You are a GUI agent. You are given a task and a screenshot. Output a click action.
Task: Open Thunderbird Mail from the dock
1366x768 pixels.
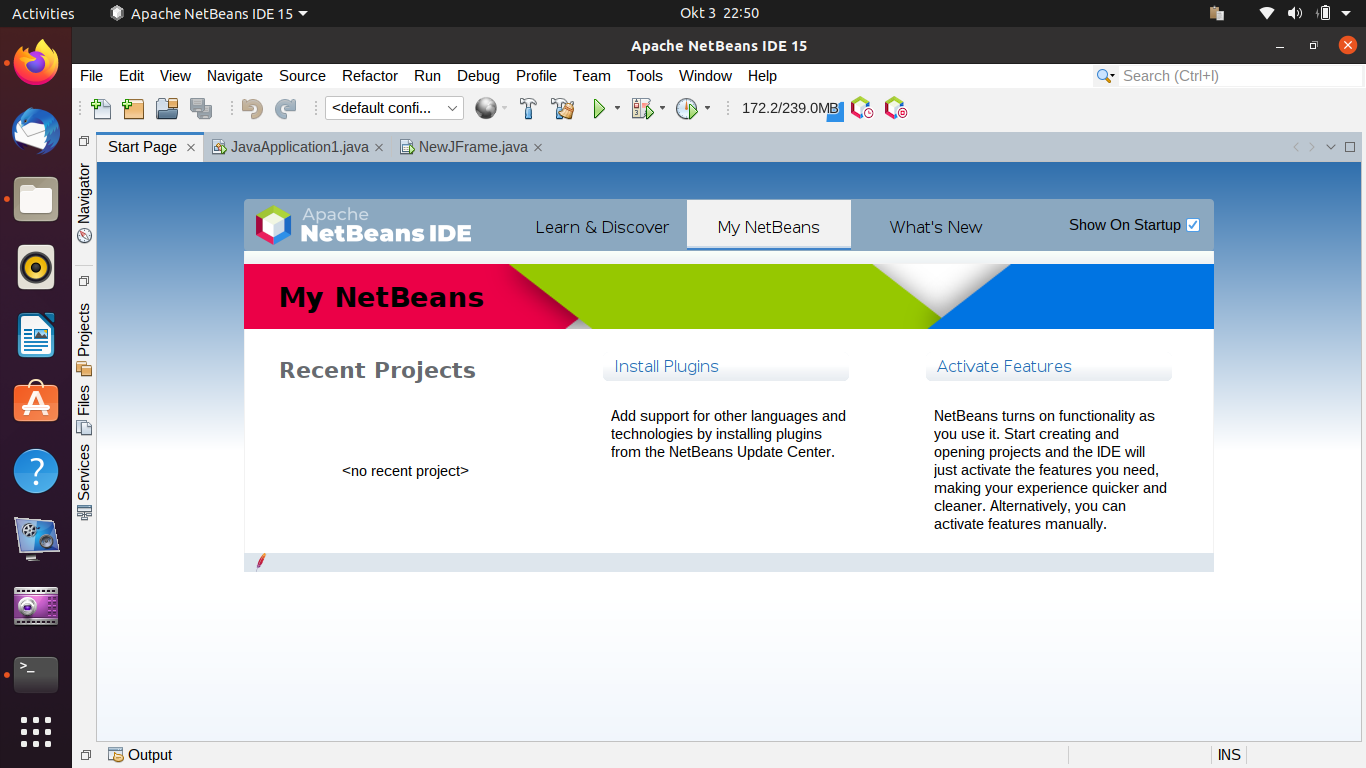pos(36,131)
